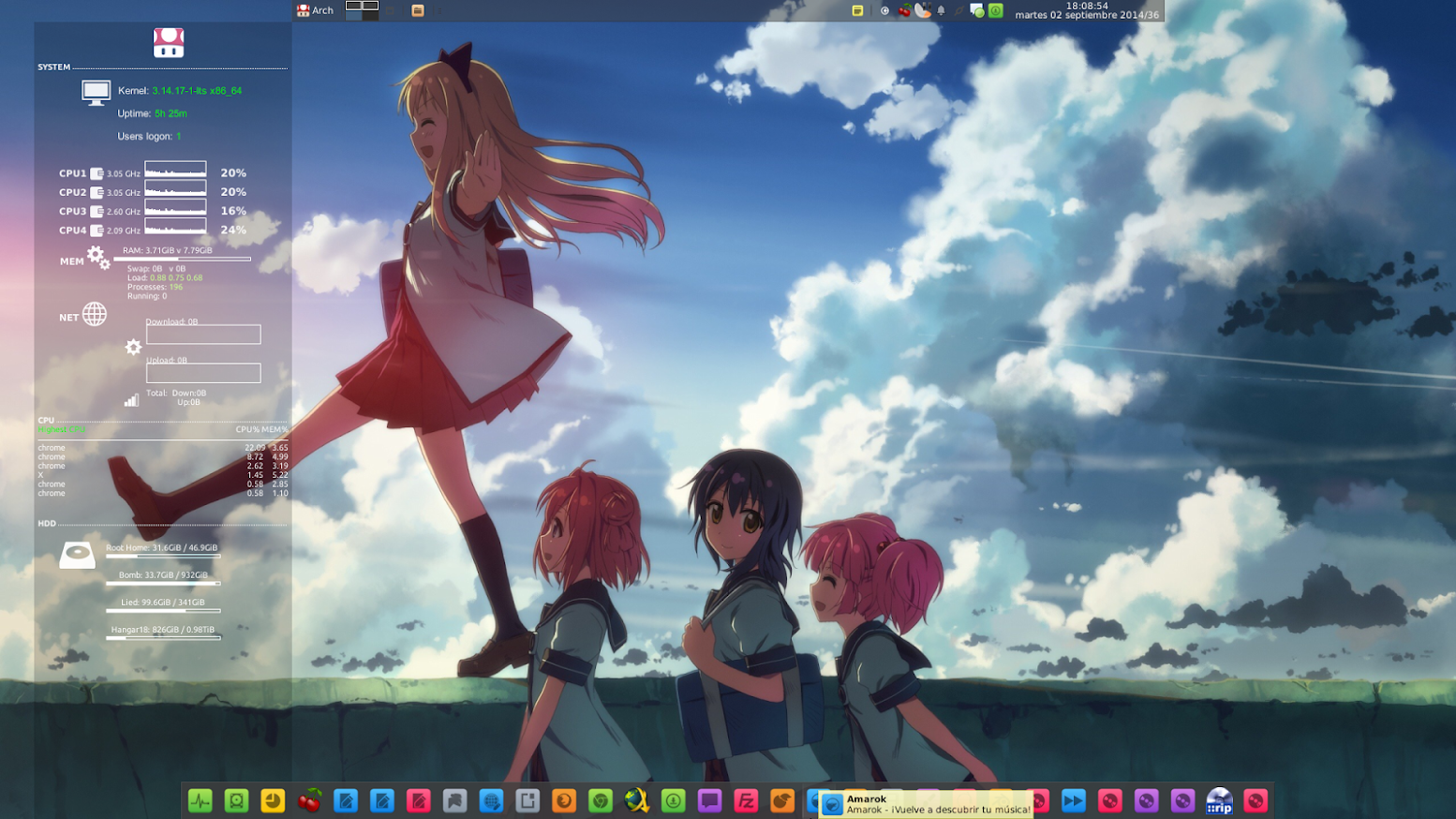Open the gray layout dock icon
This screenshot has width=1456, height=819.
pos(527,800)
